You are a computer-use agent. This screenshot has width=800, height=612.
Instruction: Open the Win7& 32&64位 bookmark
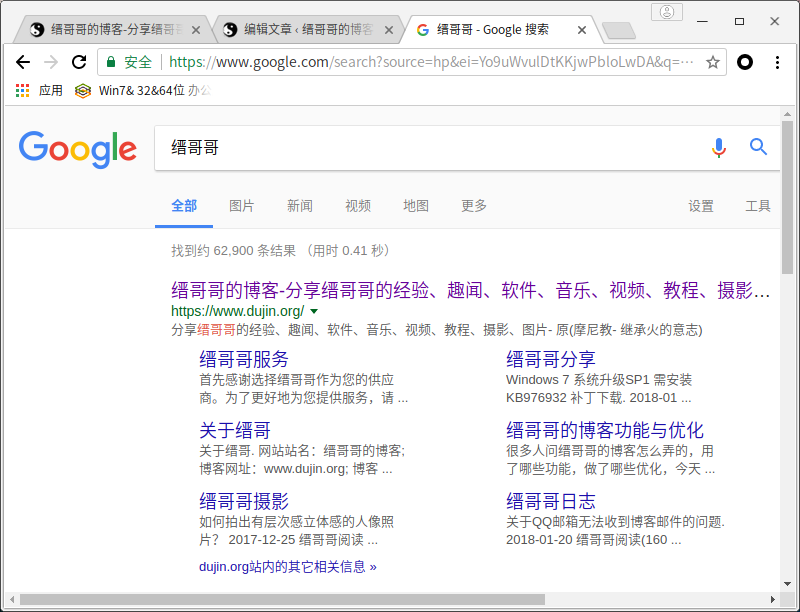point(143,91)
